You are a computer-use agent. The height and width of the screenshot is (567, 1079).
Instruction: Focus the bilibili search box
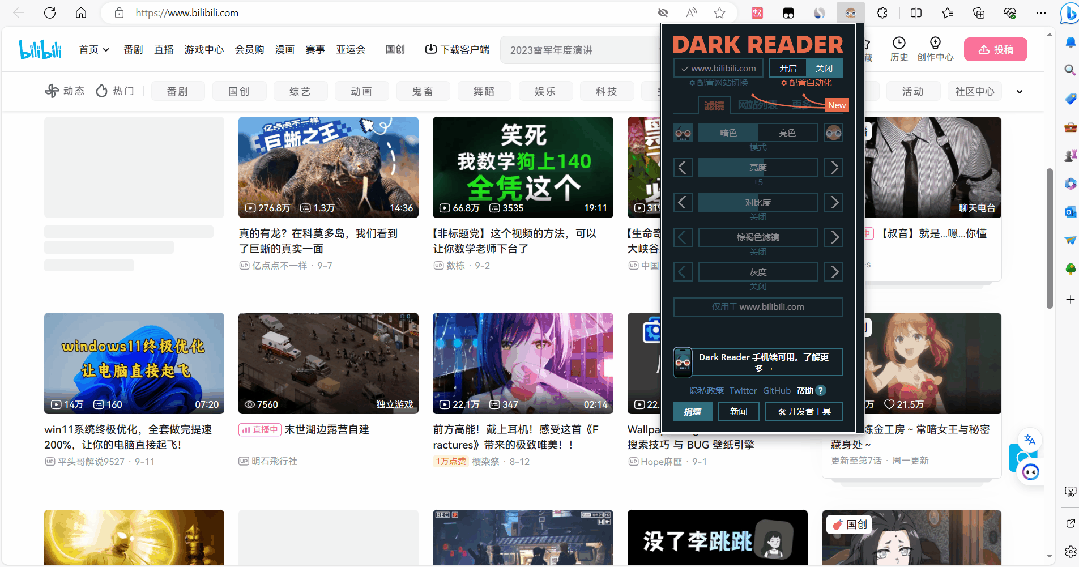581,50
